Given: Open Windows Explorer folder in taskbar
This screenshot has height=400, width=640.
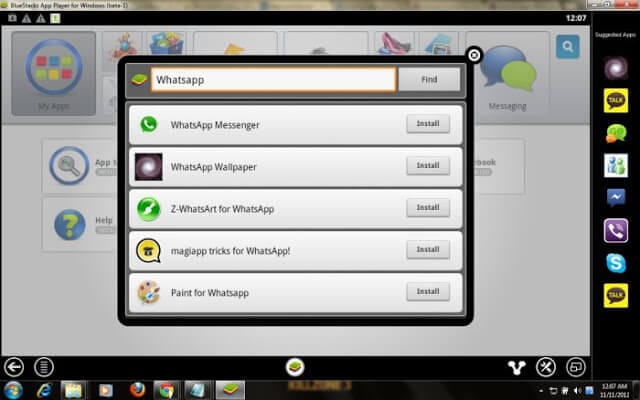Looking at the screenshot, I should click(73, 391).
